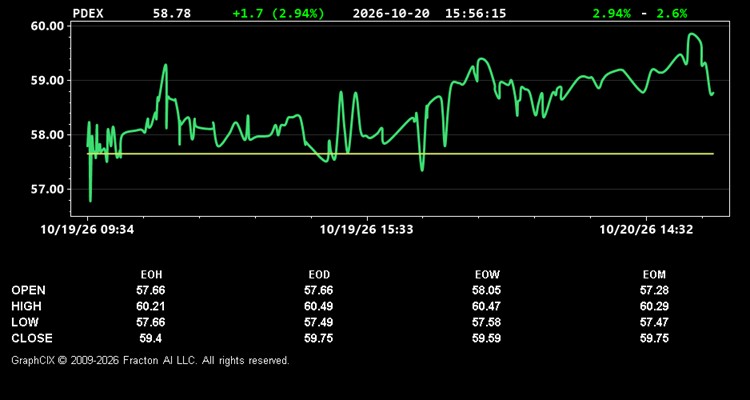Click the 10/20/26 14:32 x-axis label
This screenshot has height=400, width=750.
646,230
